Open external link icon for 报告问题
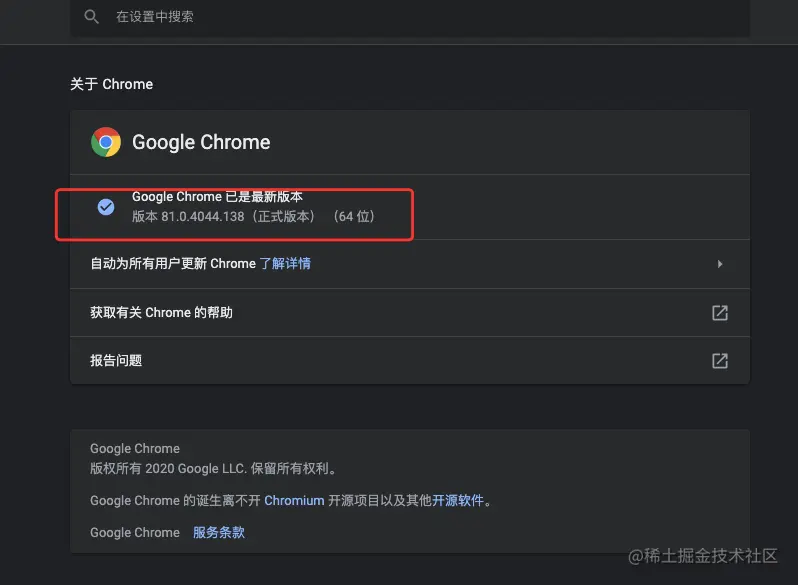 click(720, 360)
